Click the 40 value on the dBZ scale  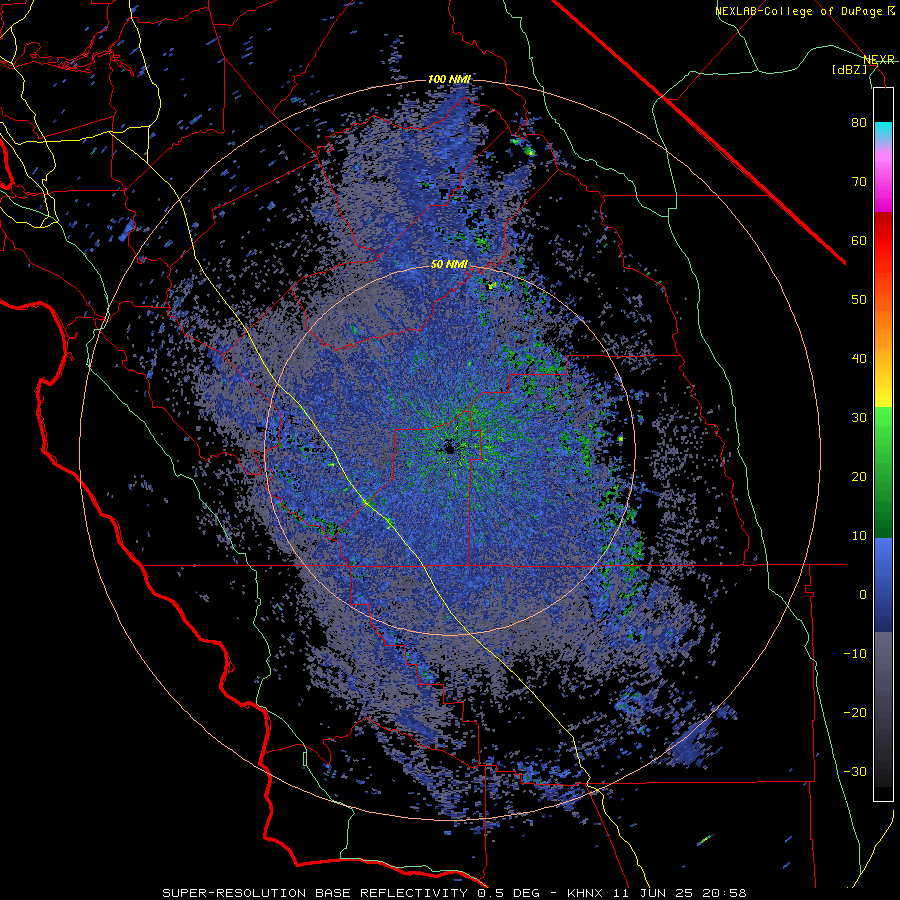pos(859,359)
